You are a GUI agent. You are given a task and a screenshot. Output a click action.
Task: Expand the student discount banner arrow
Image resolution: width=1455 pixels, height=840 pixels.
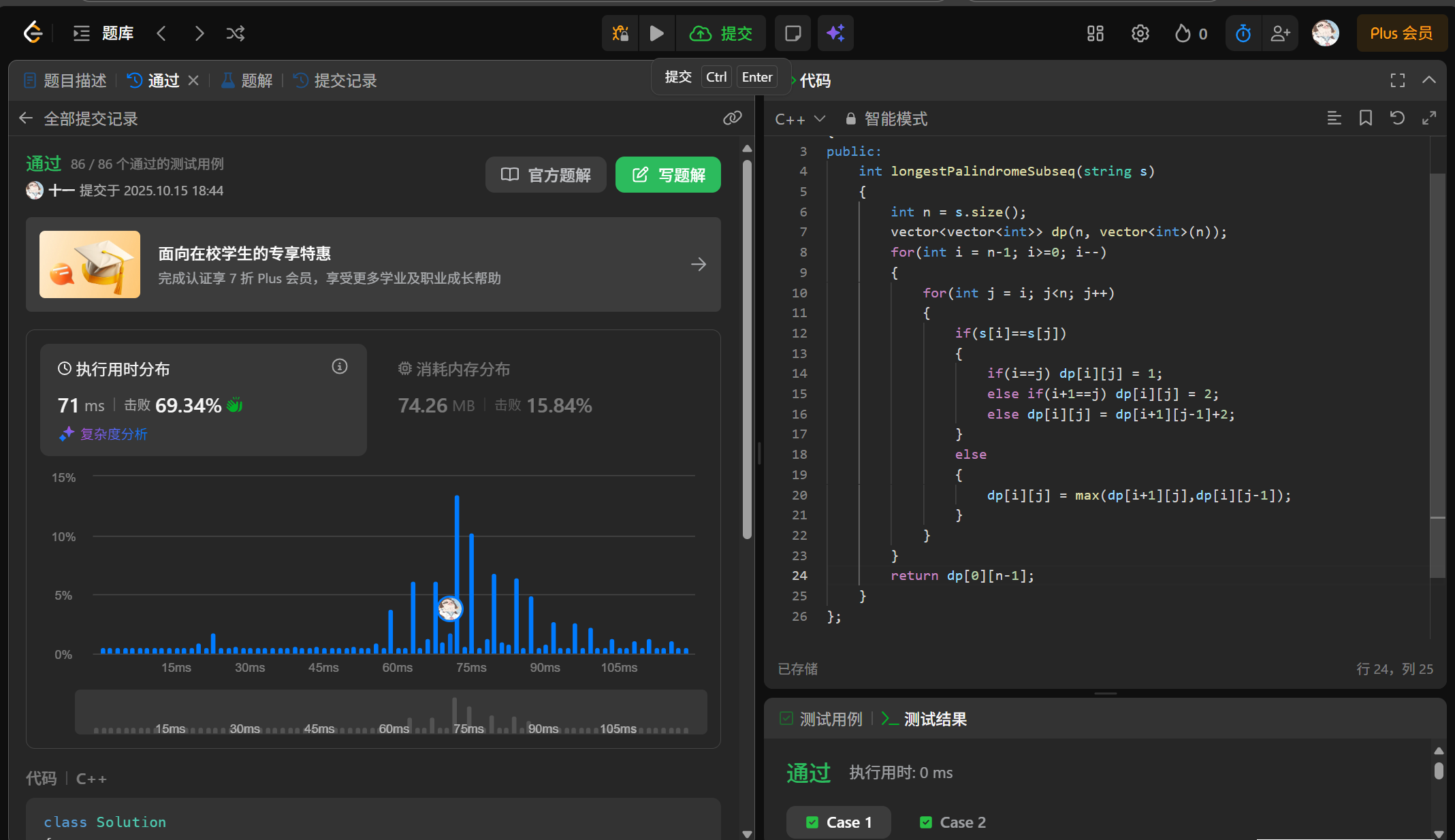pyautogui.click(x=698, y=264)
